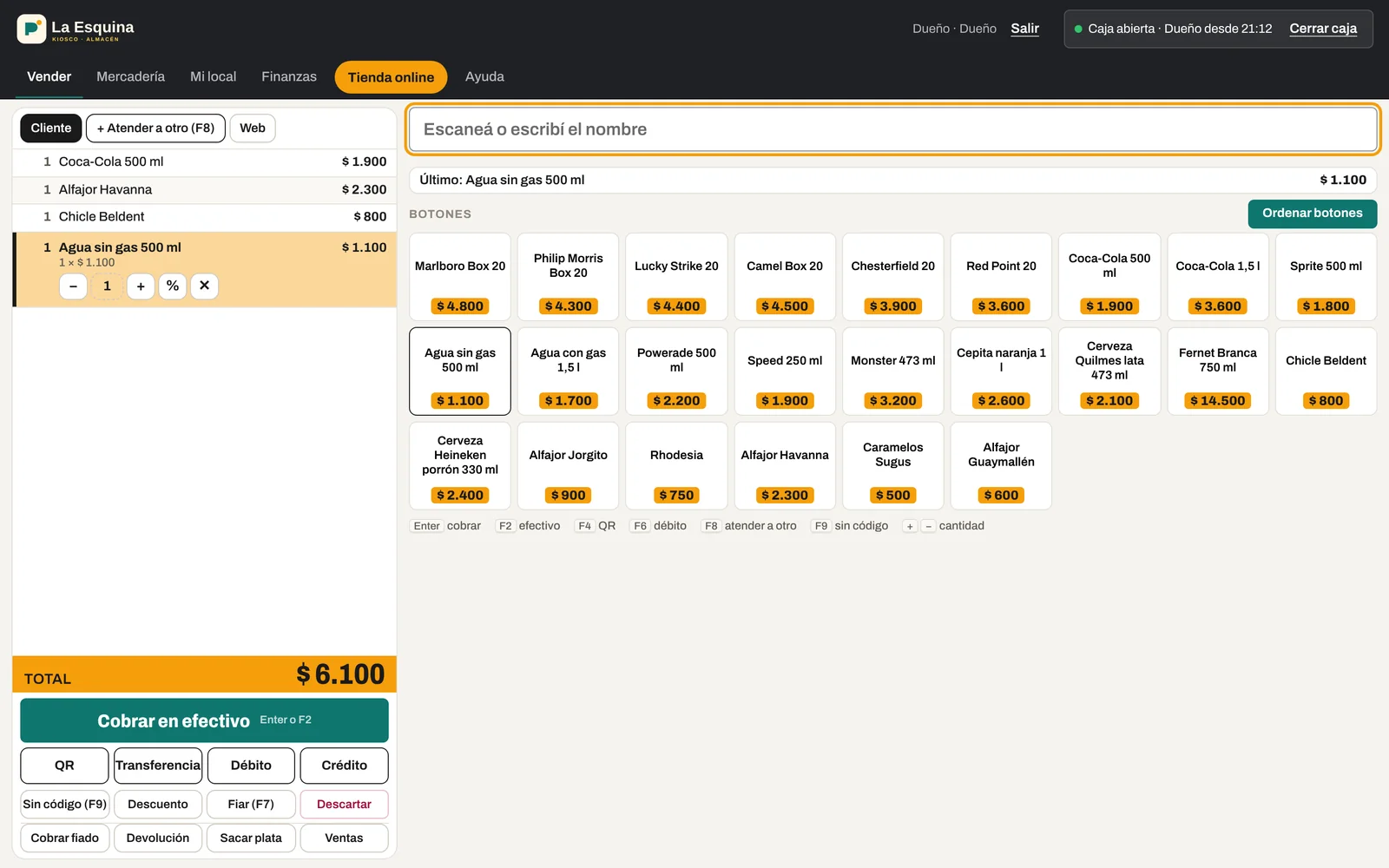
Task: Select Coca-Cola 500 ml ticket line
Action: [x=204, y=162]
